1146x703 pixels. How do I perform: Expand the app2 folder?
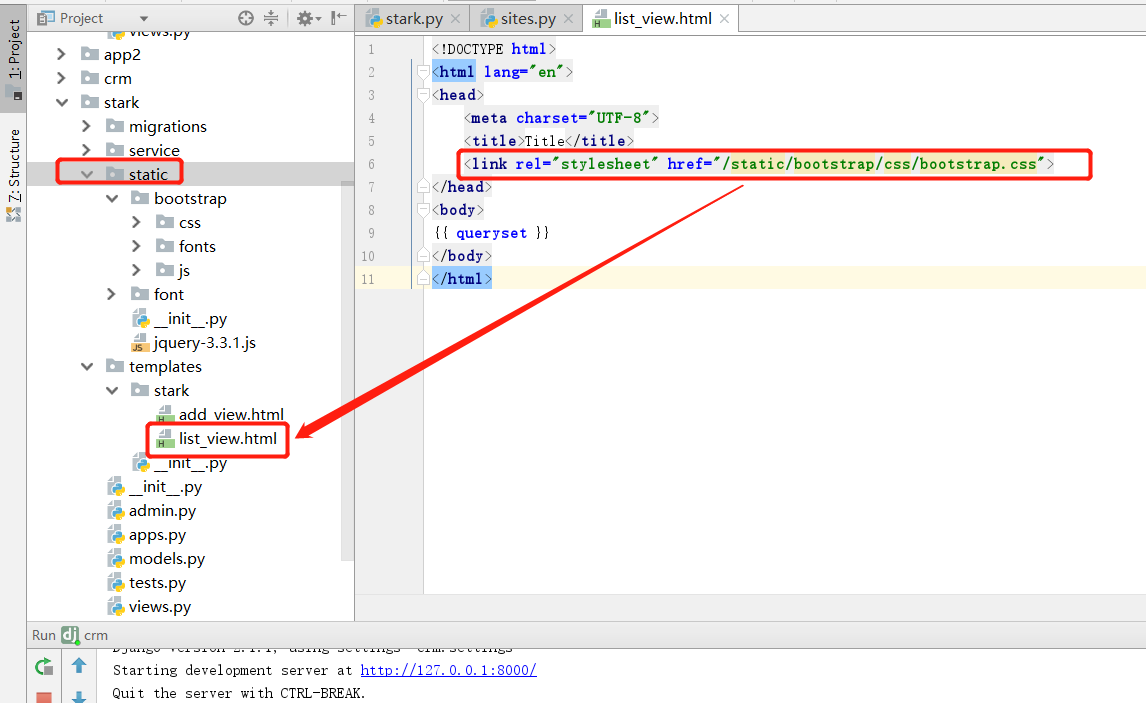pyautogui.click(x=61, y=54)
